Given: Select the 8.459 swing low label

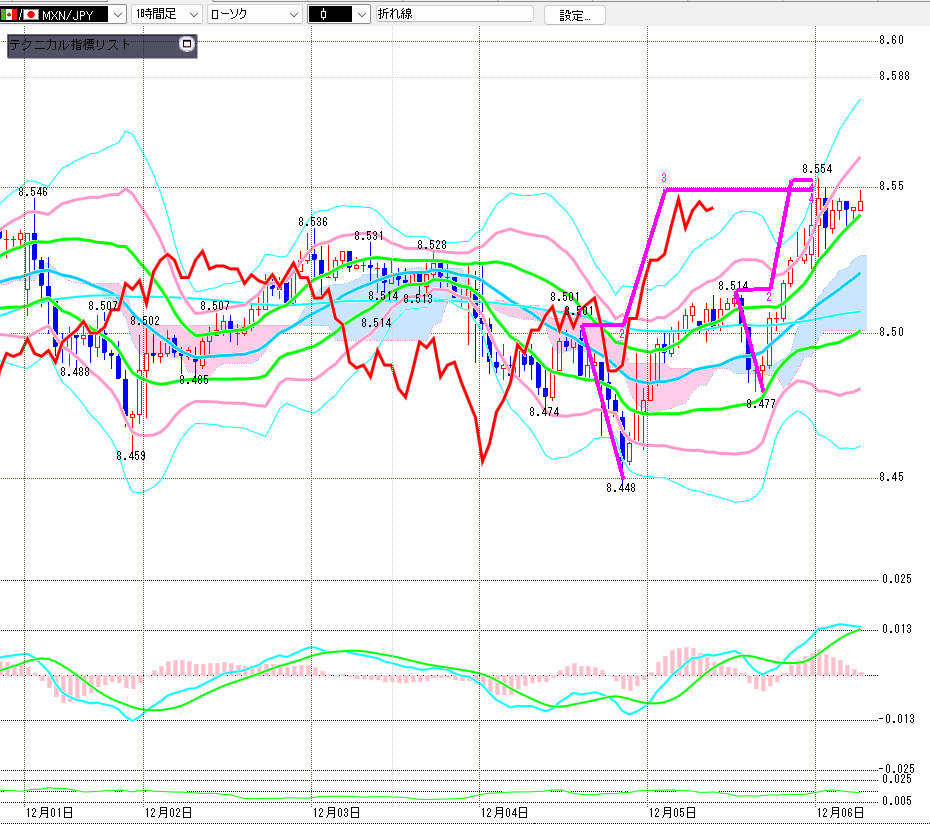Looking at the screenshot, I should click(x=130, y=455).
